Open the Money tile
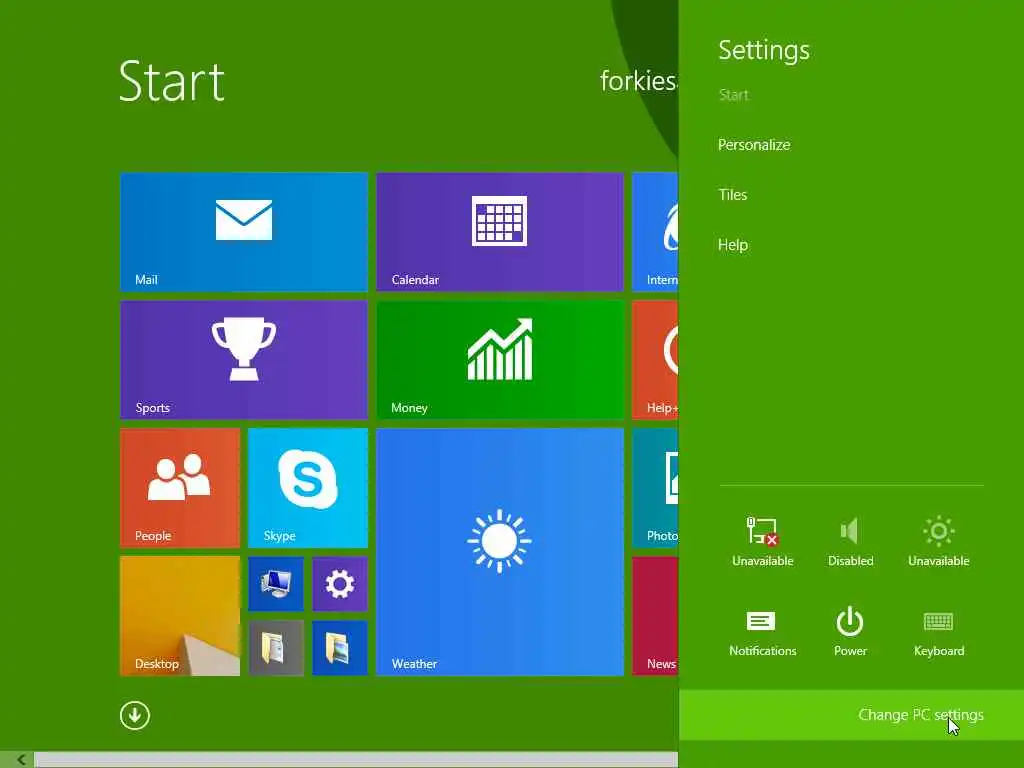 tap(500, 359)
